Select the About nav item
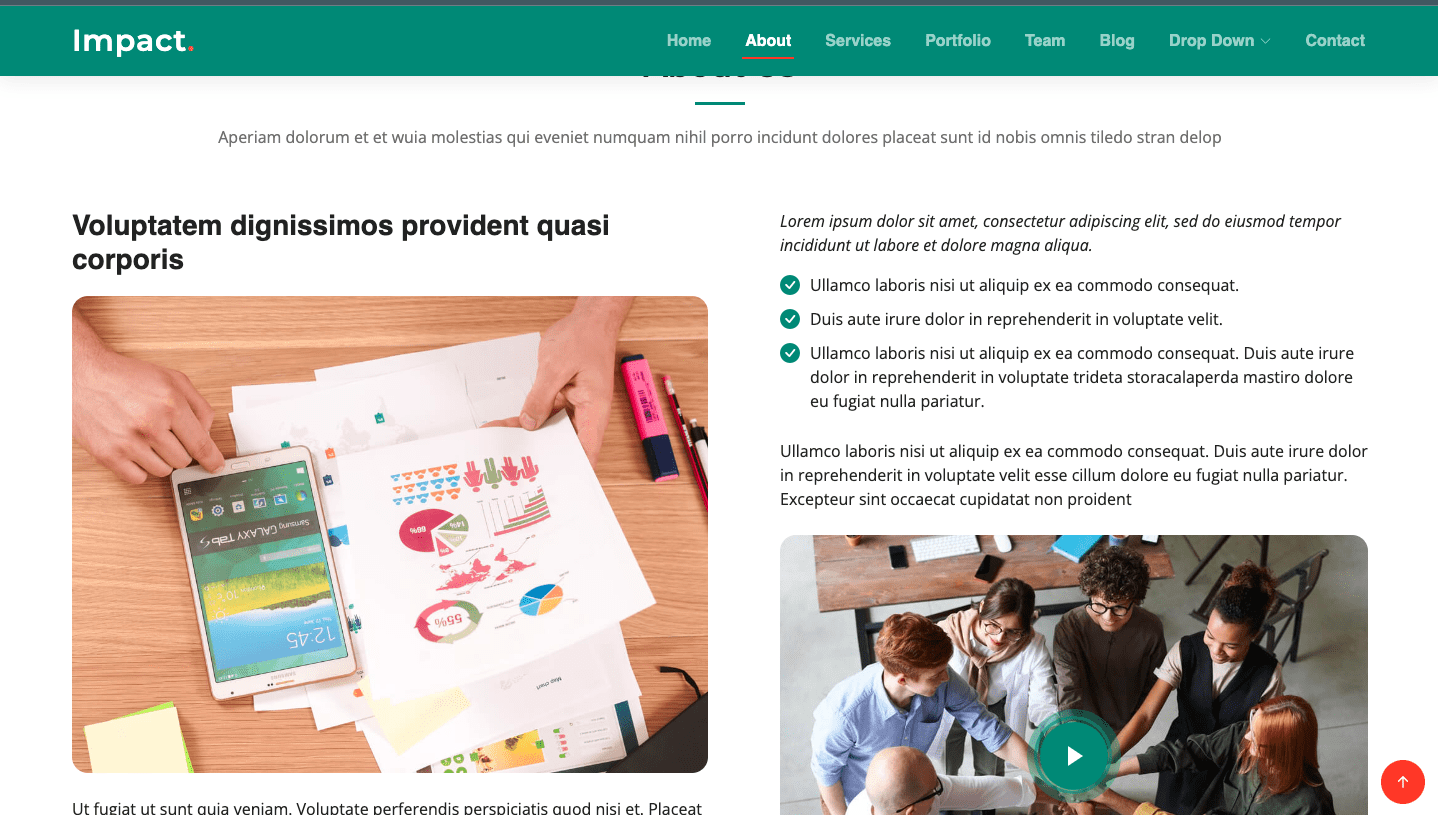Image resolution: width=1438 pixels, height=815 pixels. click(768, 40)
